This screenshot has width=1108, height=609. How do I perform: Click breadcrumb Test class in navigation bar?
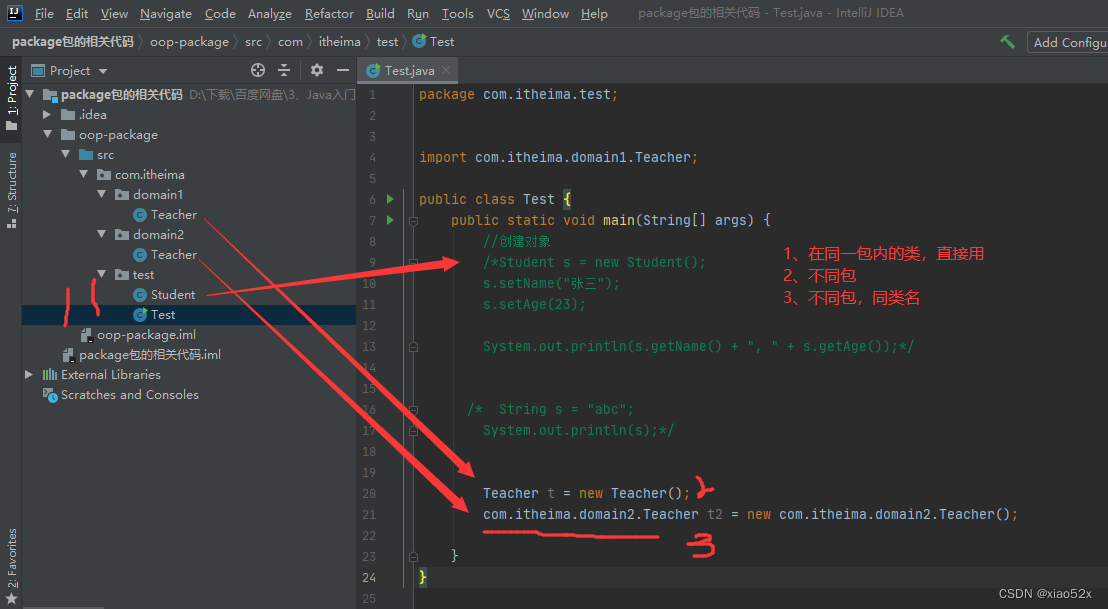pos(434,42)
